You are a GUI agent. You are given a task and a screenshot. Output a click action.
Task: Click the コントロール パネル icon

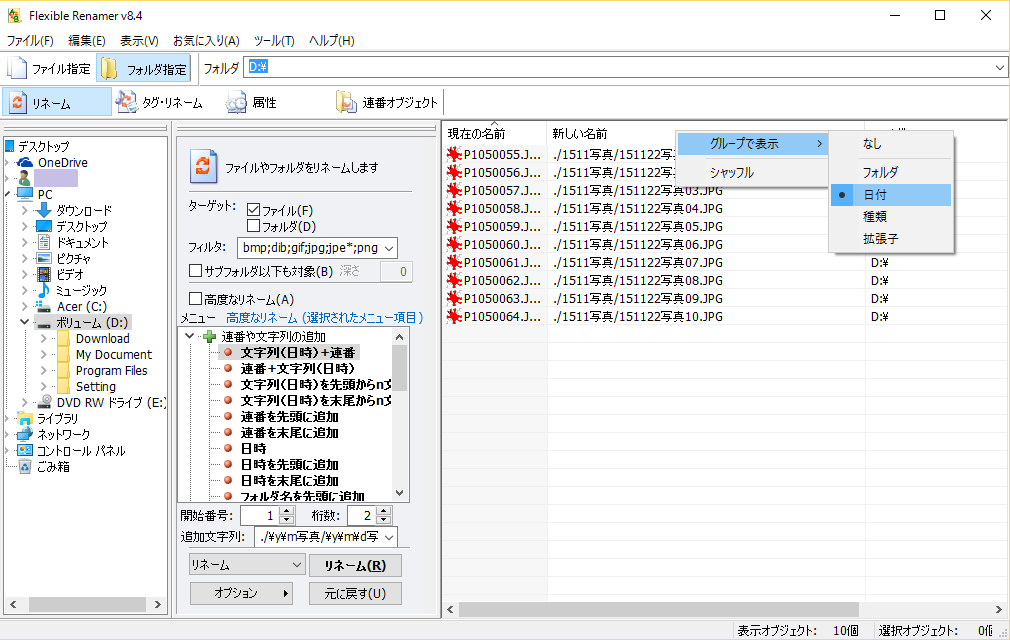(25, 450)
